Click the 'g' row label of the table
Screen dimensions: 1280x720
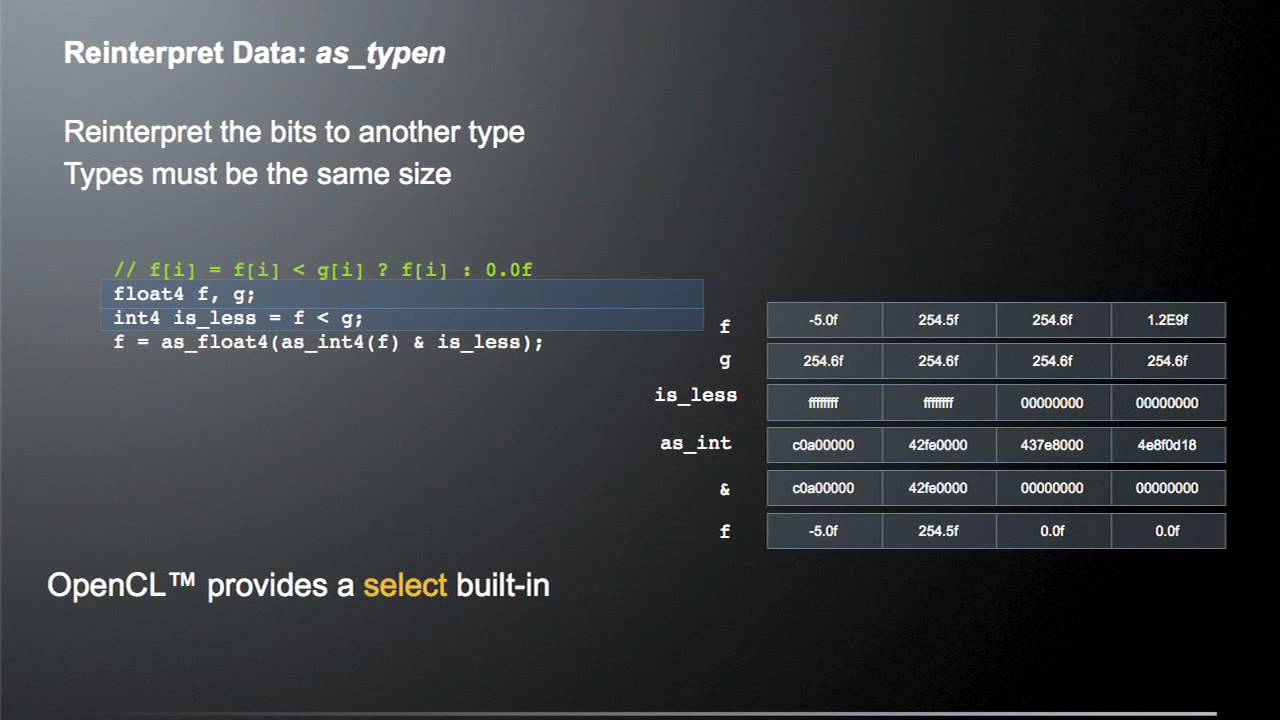point(725,361)
